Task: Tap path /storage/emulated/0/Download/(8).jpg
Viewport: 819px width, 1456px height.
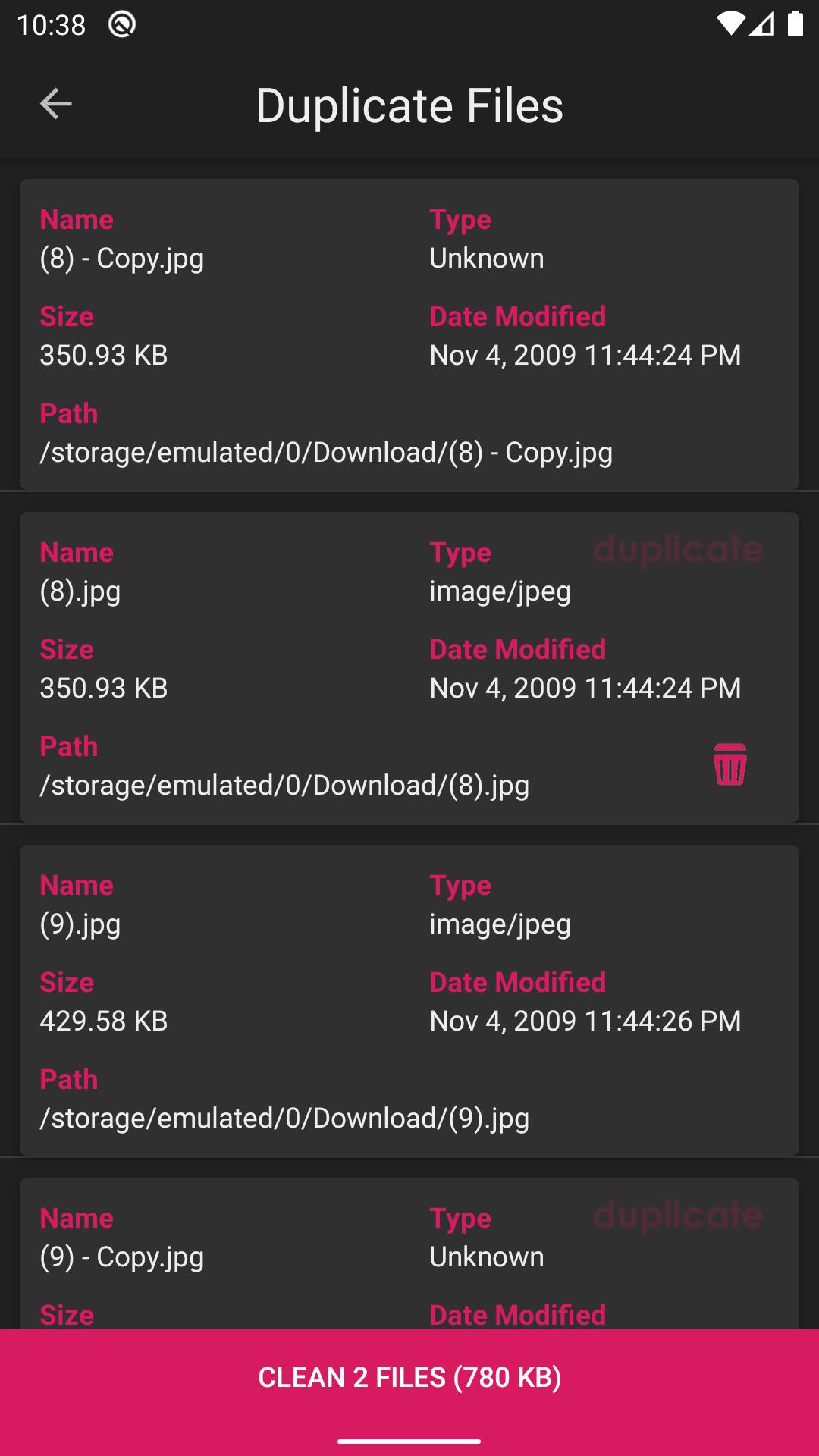Action: [x=284, y=786]
